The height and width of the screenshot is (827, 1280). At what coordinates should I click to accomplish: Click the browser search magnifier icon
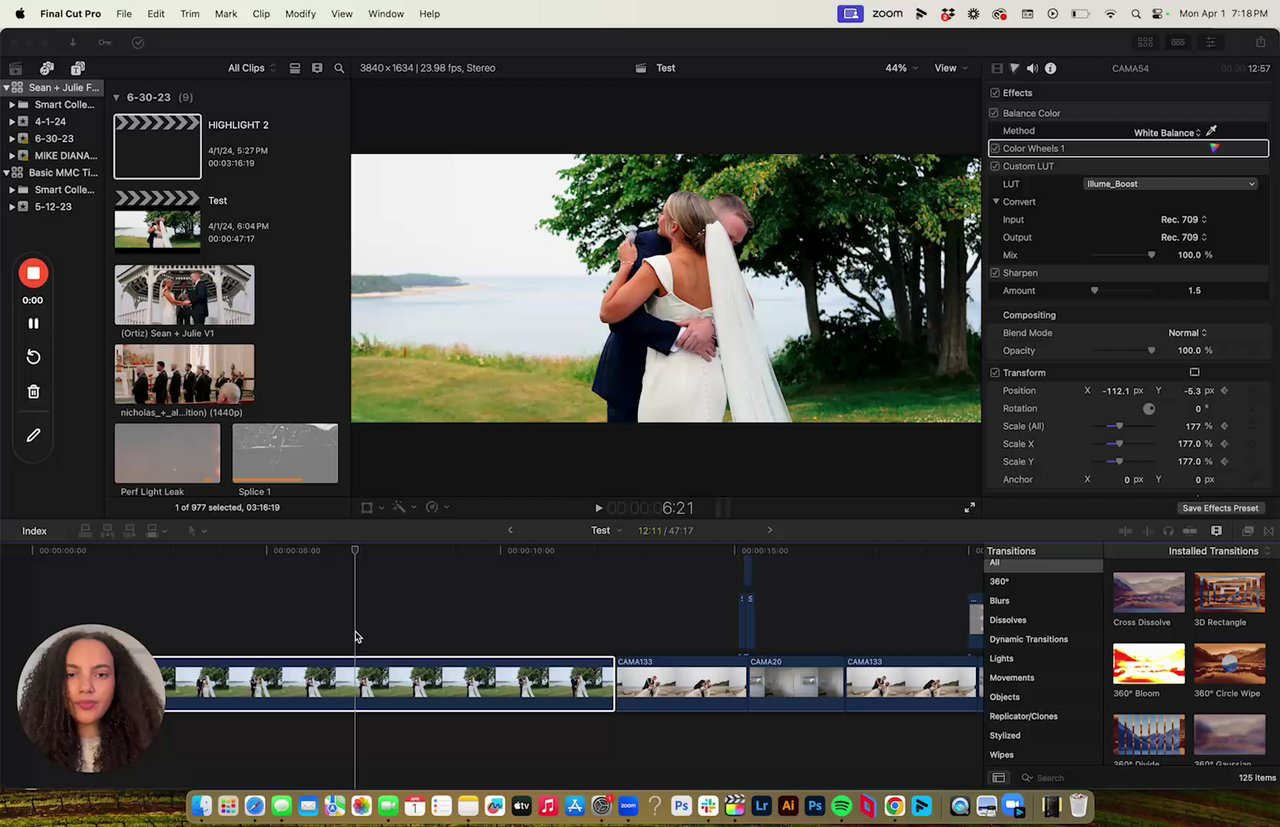coord(339,68)
